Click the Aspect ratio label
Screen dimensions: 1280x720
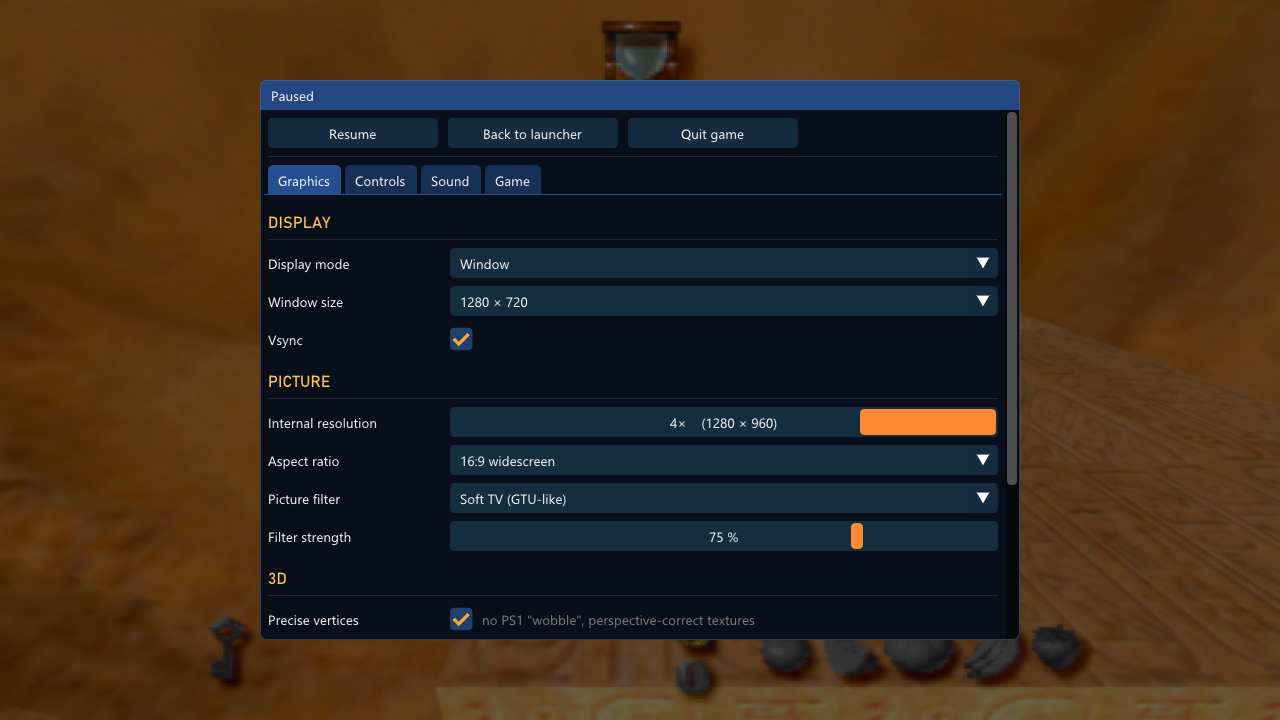tap(303, 461)
